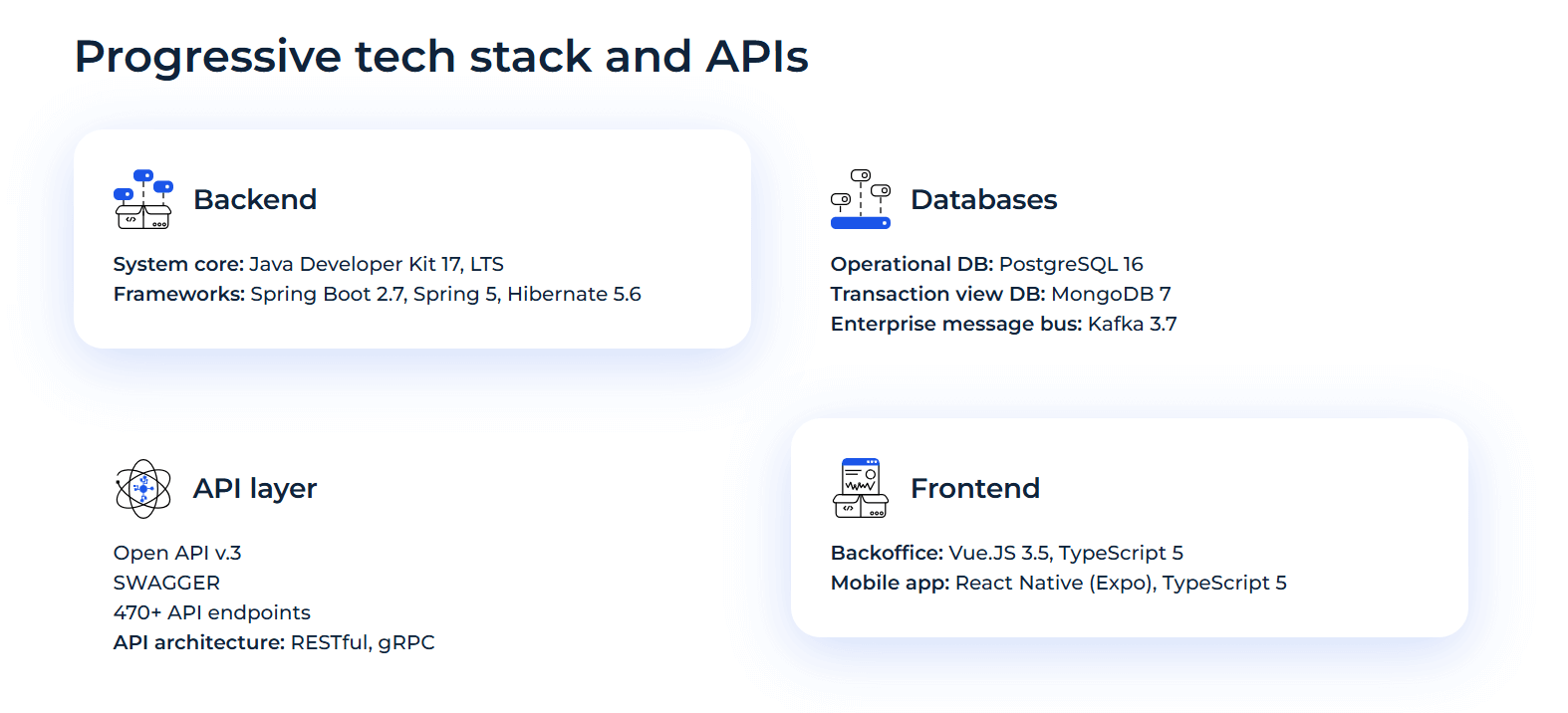Click the Open API v.3 text
The height and width of the screenshot is (713, 1568).
click(177, 553)
